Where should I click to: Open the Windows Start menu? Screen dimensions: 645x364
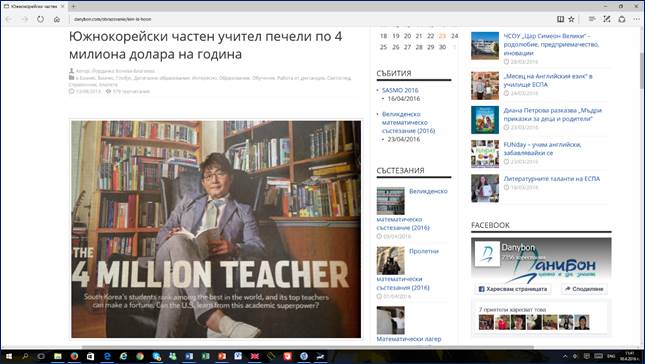coord(9,357)
